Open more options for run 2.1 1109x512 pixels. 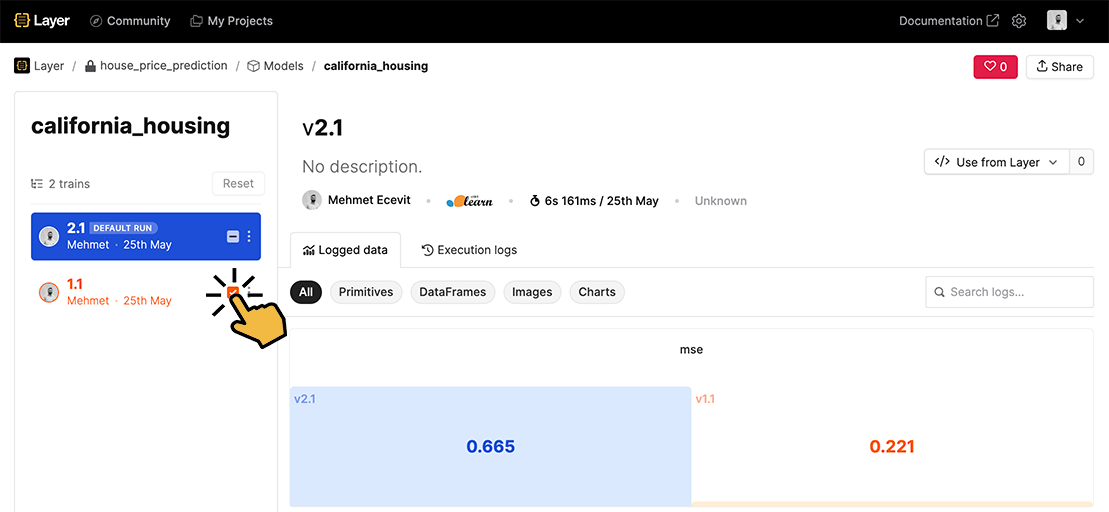click(x=249, y=236)
